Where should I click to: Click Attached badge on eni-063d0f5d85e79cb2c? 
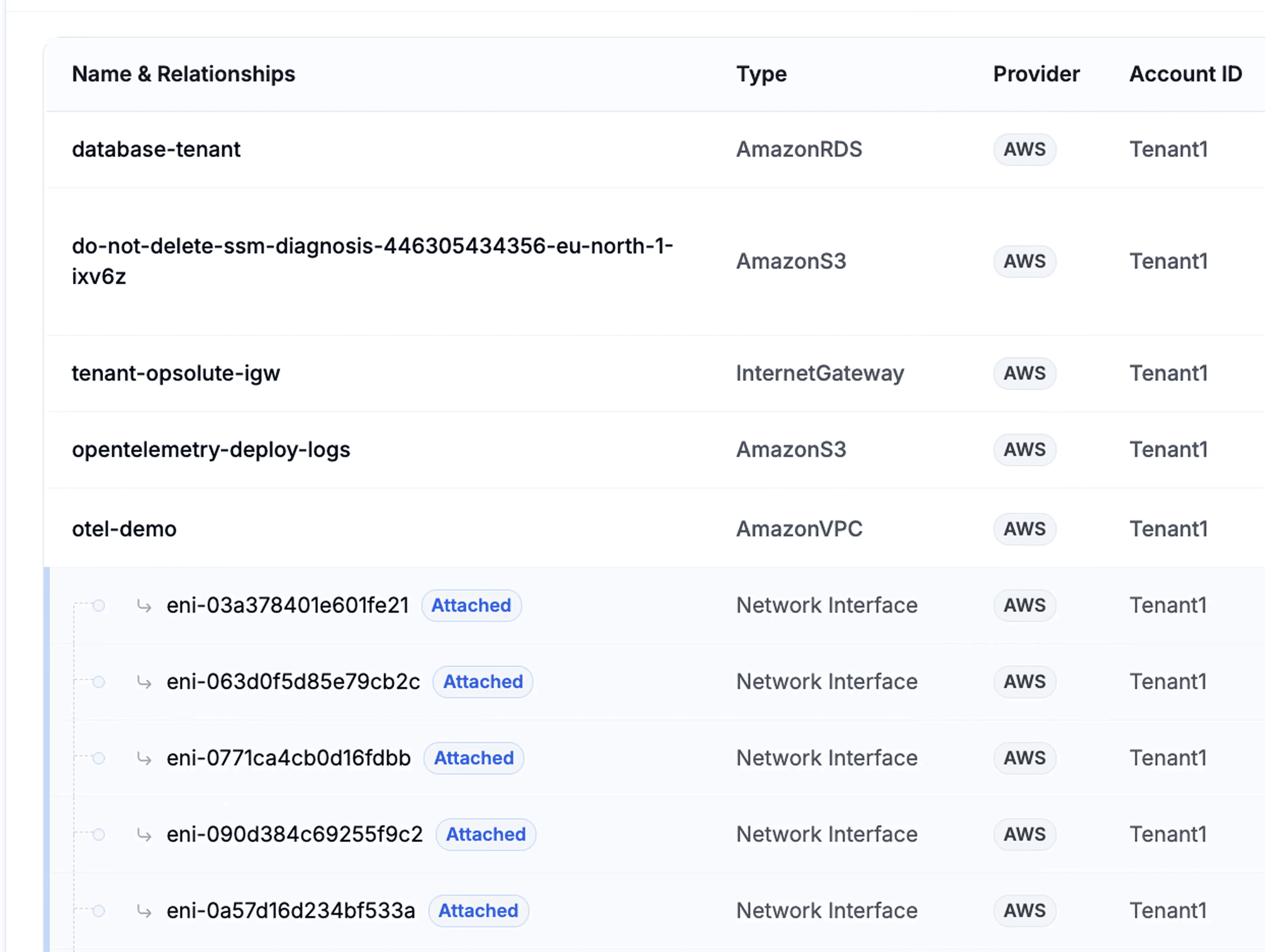point(483,682)
